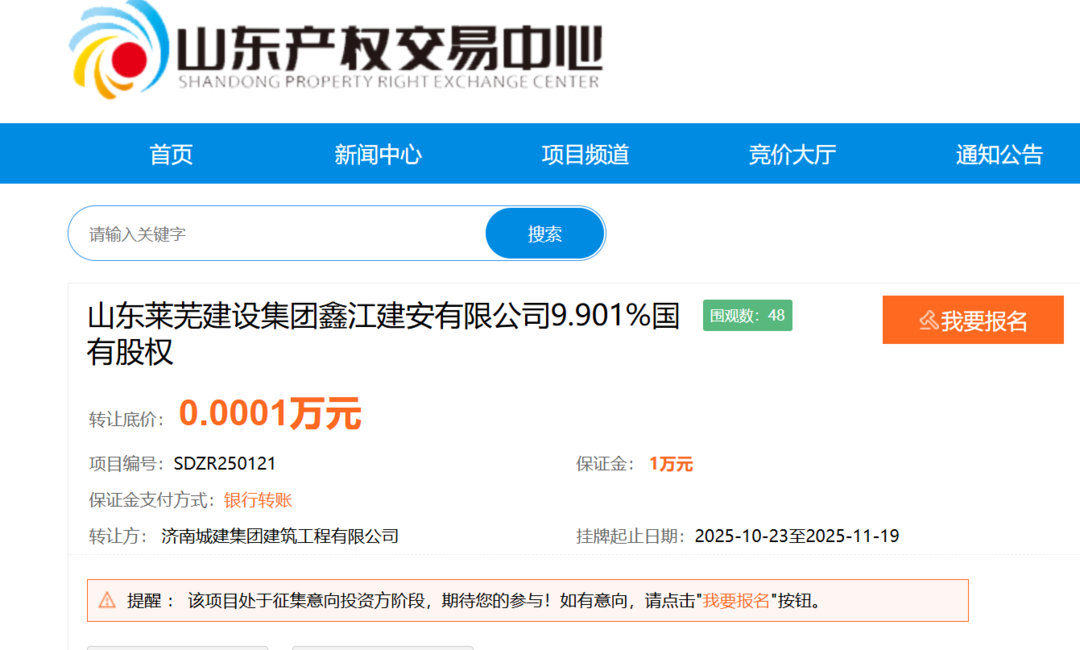Click the transferor name 济南城建集团建筑工程有限公司

[x=280, y=536]
